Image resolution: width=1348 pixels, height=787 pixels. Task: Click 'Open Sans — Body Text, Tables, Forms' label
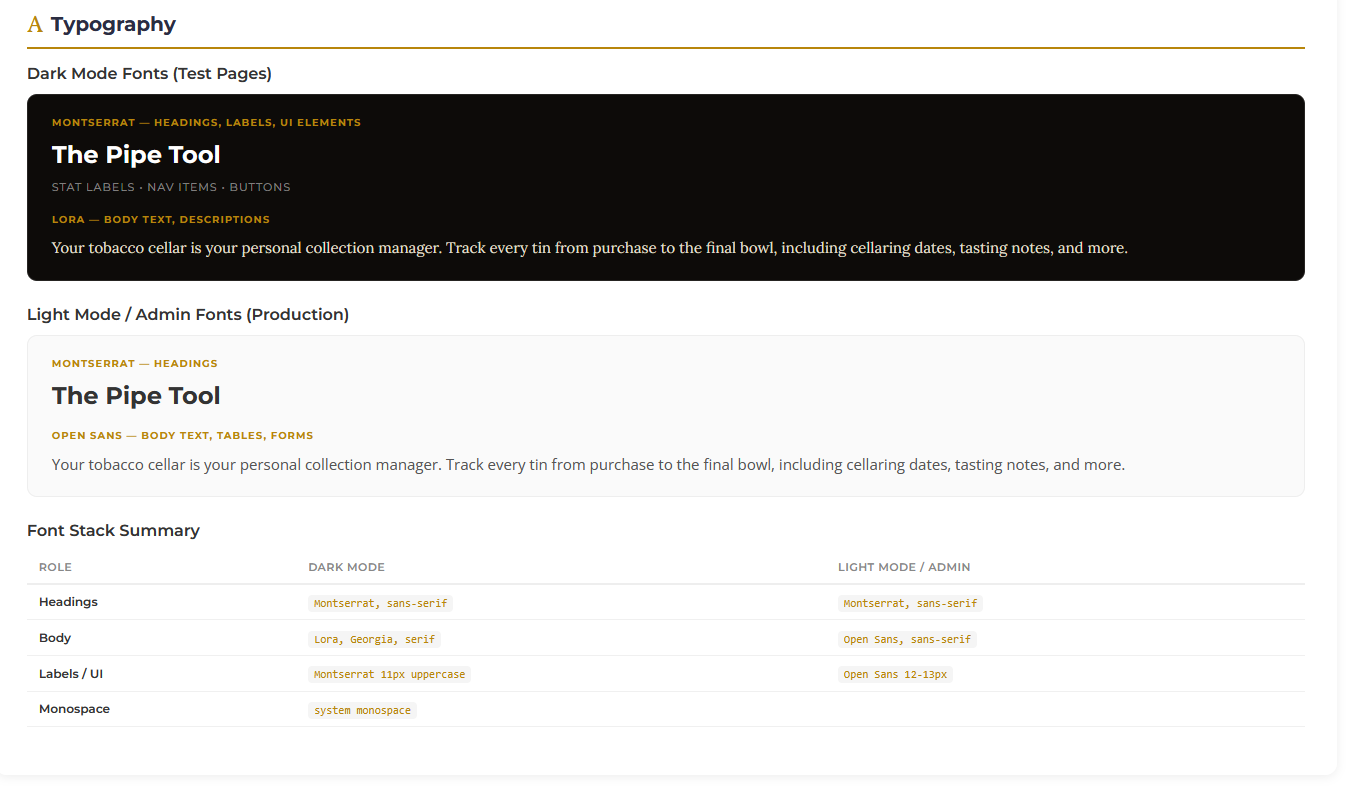182,436
